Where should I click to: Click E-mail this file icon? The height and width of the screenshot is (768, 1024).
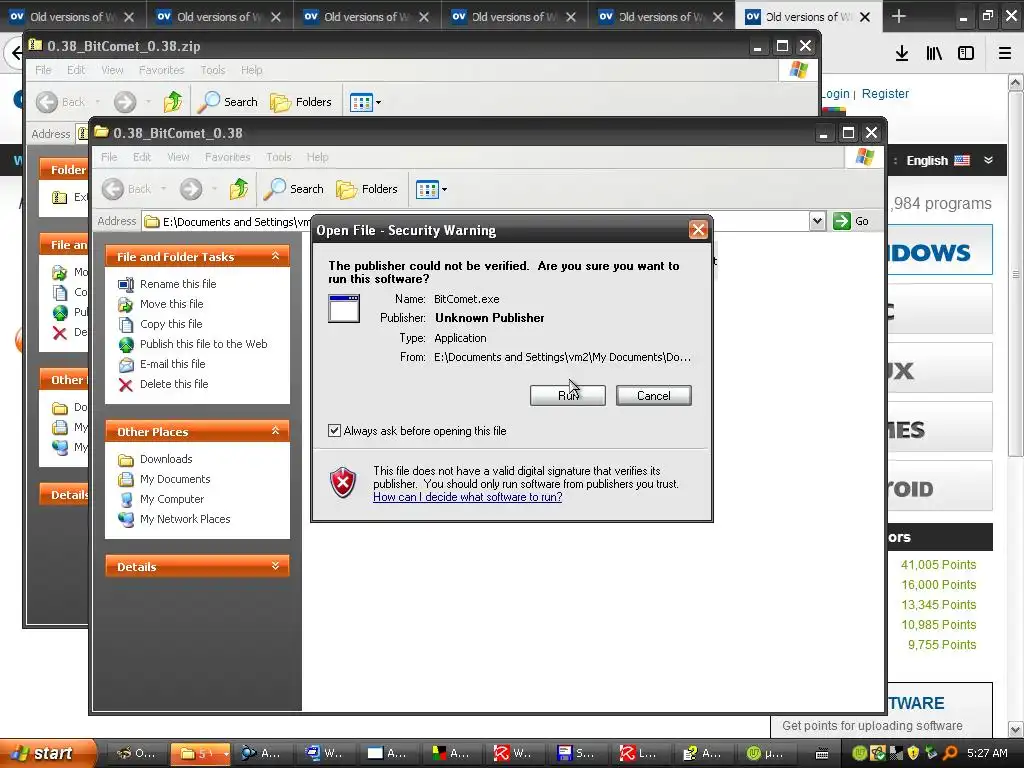125,364
